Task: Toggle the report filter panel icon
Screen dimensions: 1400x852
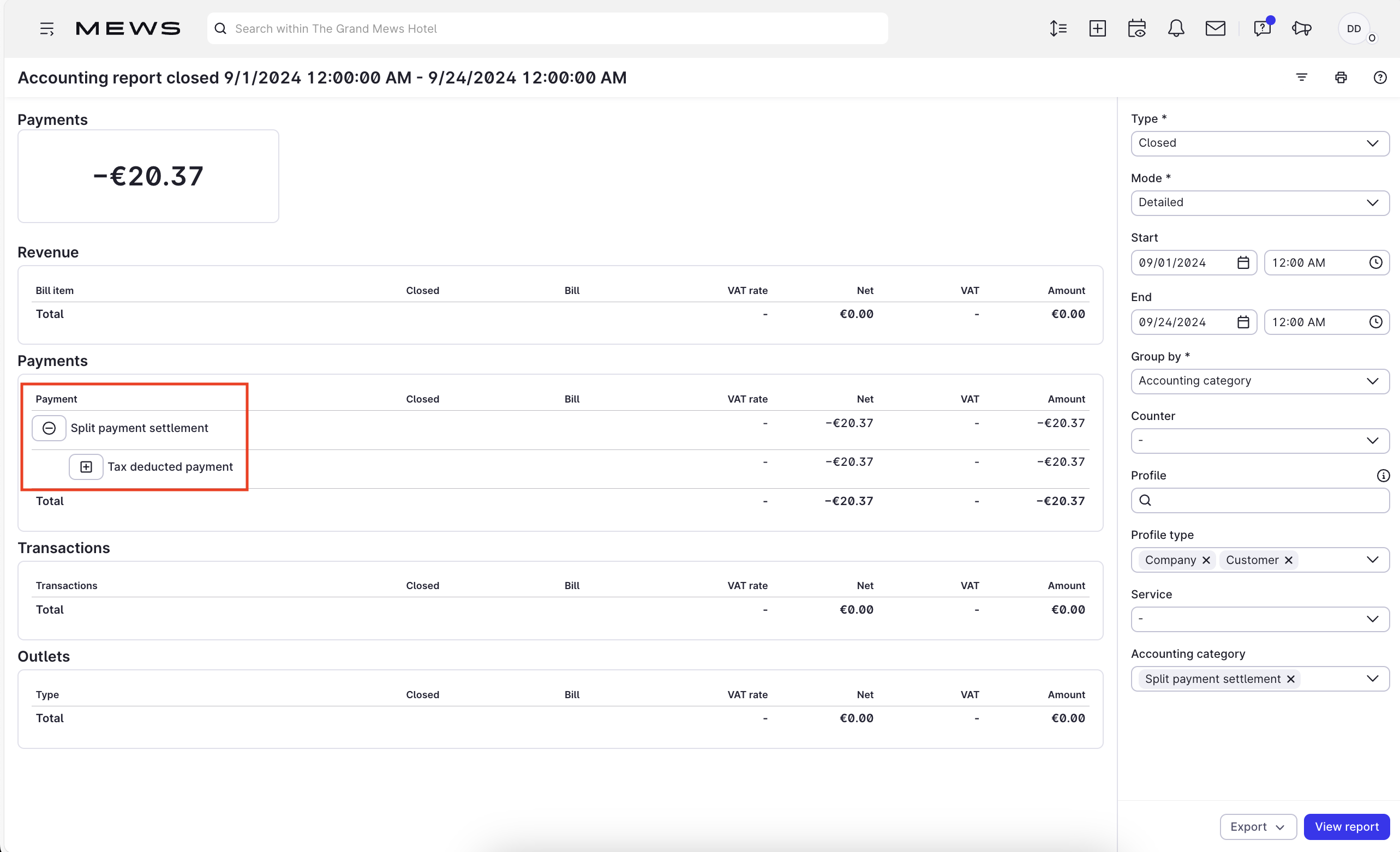Action: [1302, 77]
